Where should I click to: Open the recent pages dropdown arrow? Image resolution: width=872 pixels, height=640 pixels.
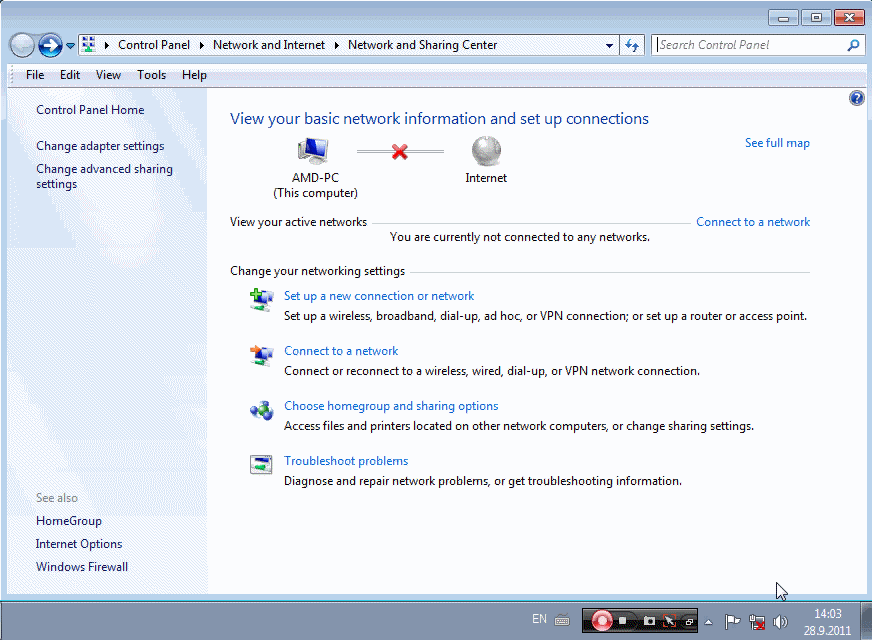[x=71, y=45]
